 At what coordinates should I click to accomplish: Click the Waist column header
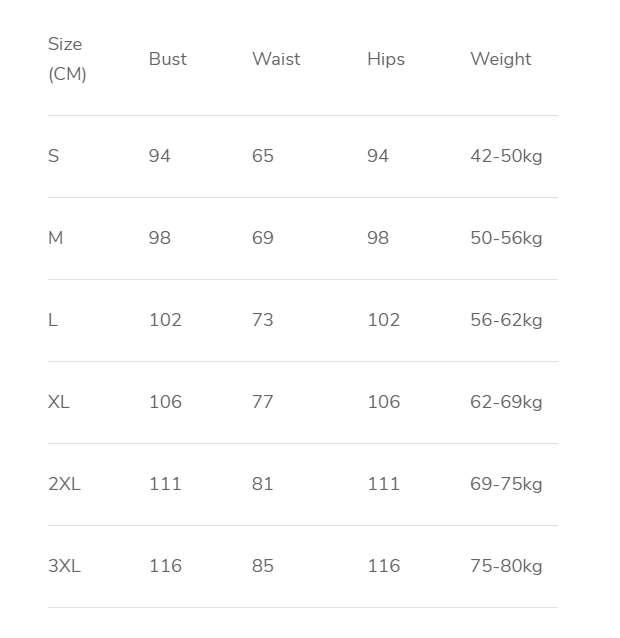276,59
